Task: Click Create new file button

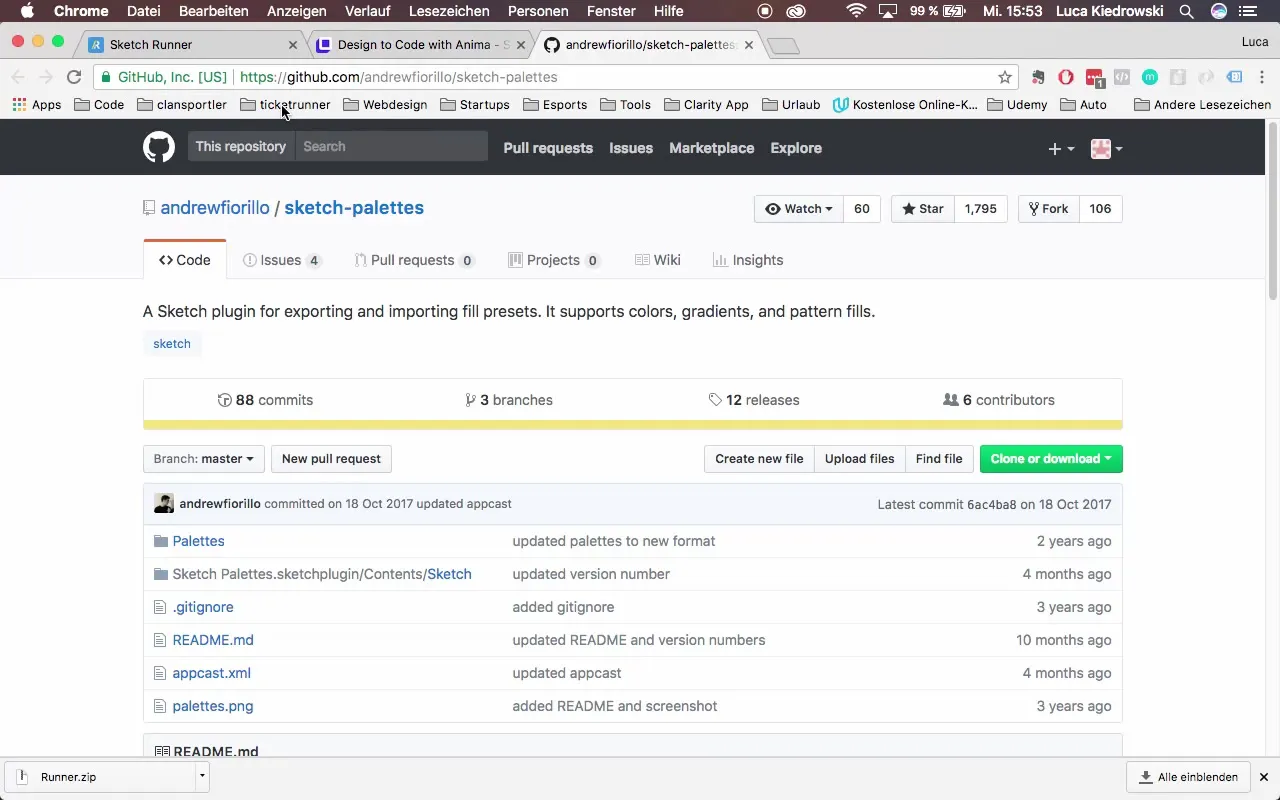Action: point(759,459)
